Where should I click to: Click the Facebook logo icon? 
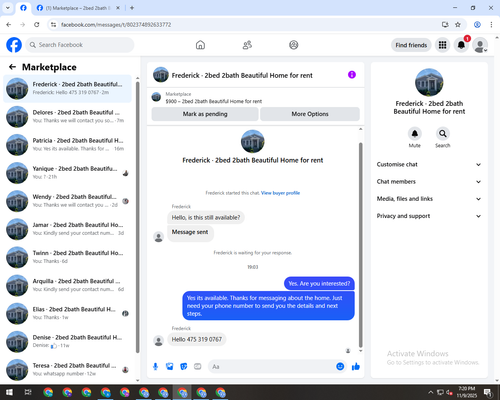14,45
